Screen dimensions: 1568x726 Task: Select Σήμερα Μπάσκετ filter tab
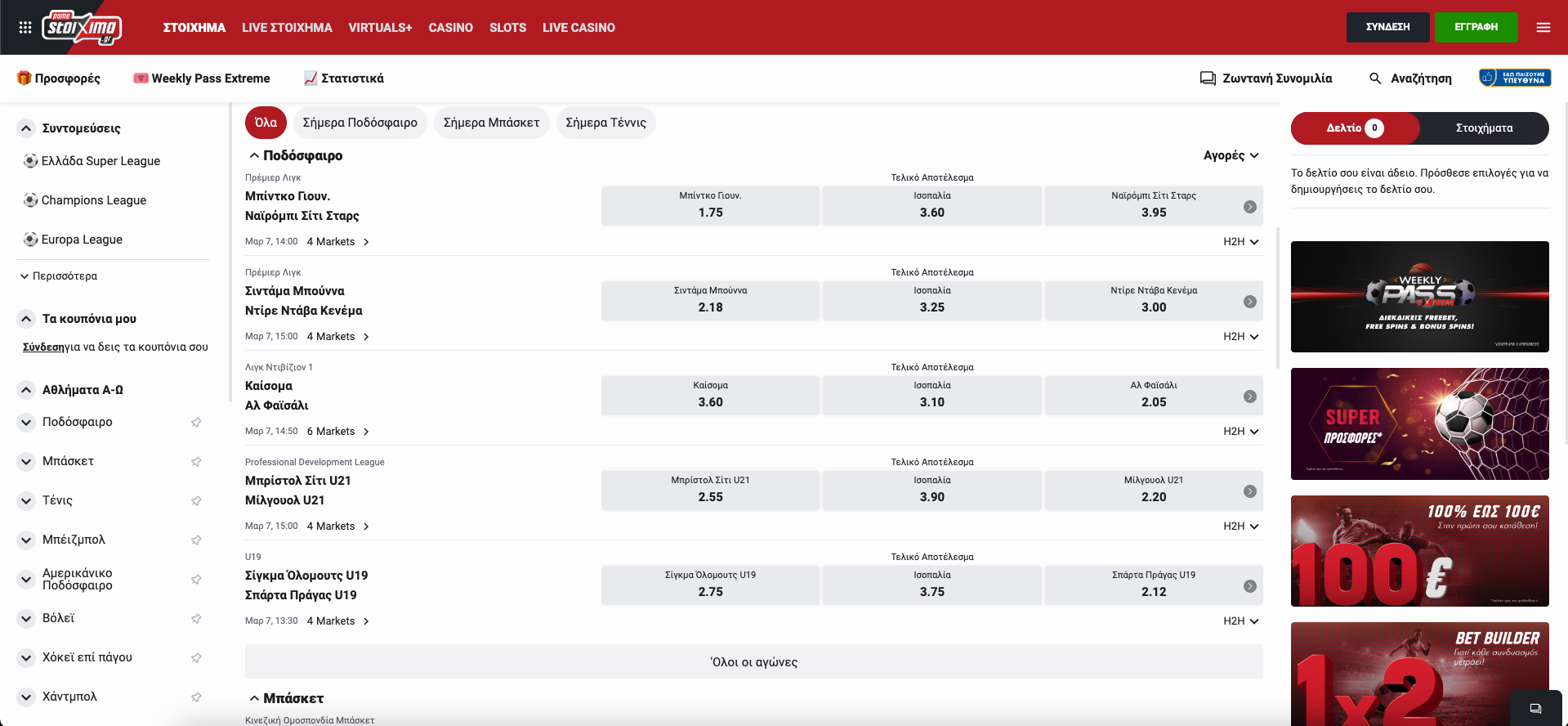click(x=491, y=123)
